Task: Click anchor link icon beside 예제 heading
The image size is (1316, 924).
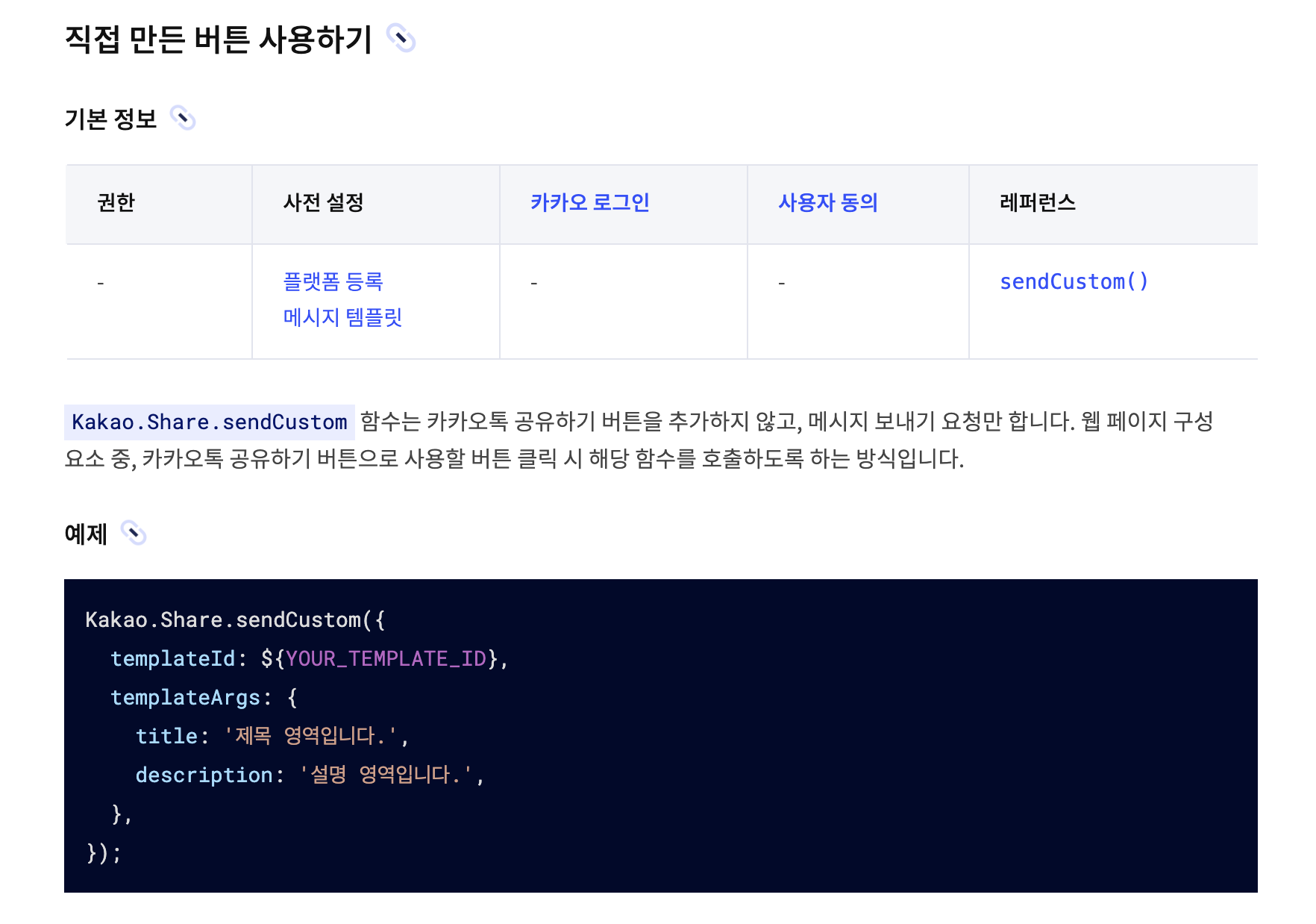Action: [x=134, y=533]
